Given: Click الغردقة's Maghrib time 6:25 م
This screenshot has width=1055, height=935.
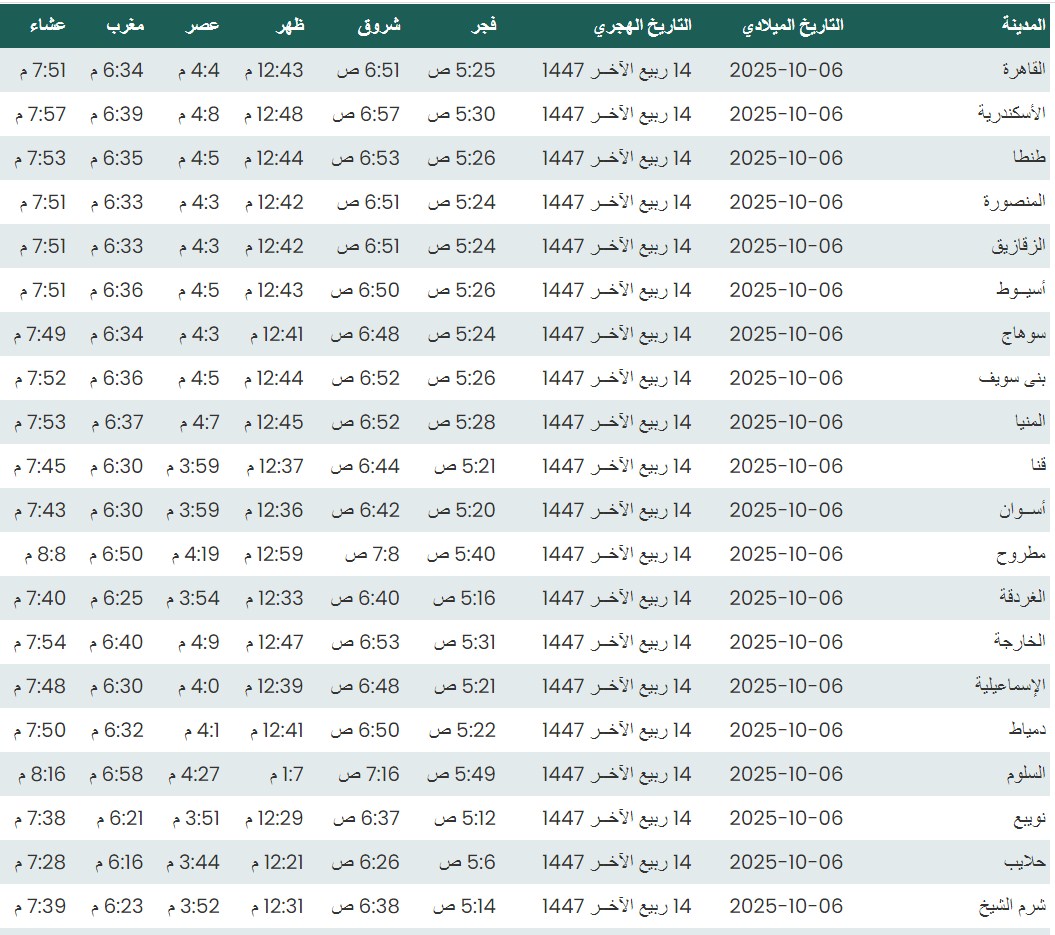Looking at the screenshot, I should 116,598.
